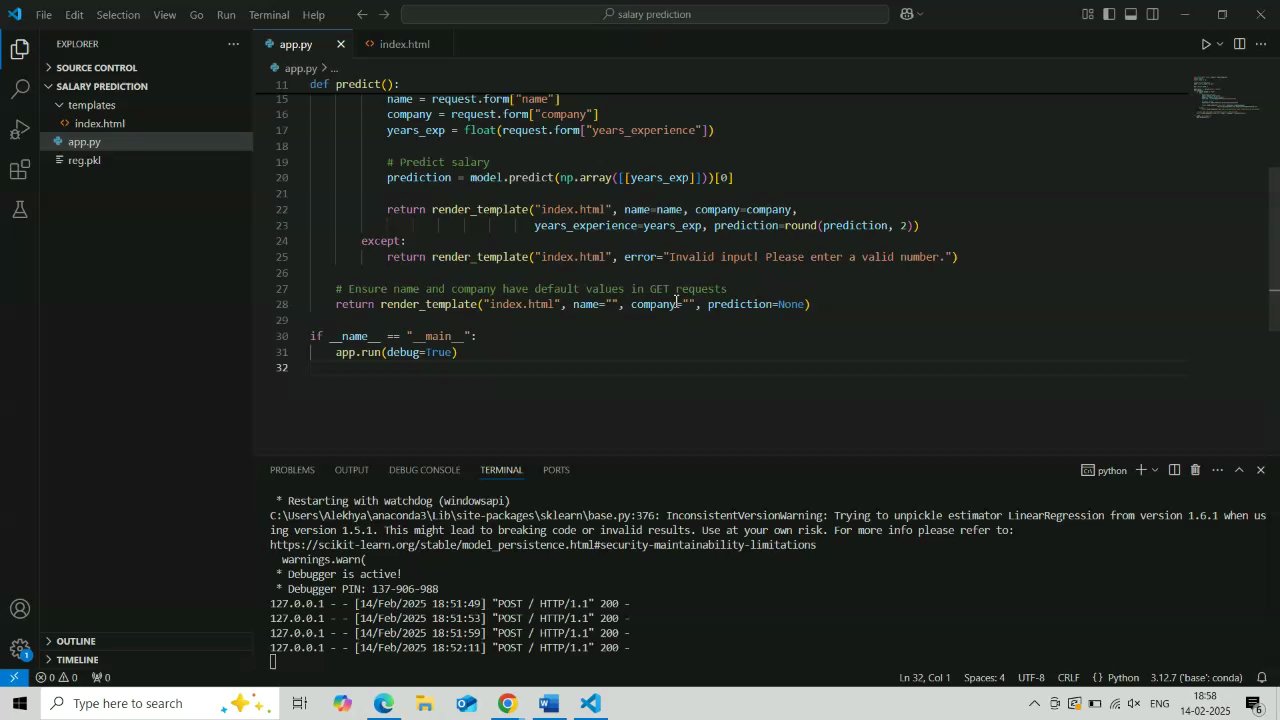Screen dimensions: 1280x720
Task: Close the terminal panel
Action: coord(1261,470)
